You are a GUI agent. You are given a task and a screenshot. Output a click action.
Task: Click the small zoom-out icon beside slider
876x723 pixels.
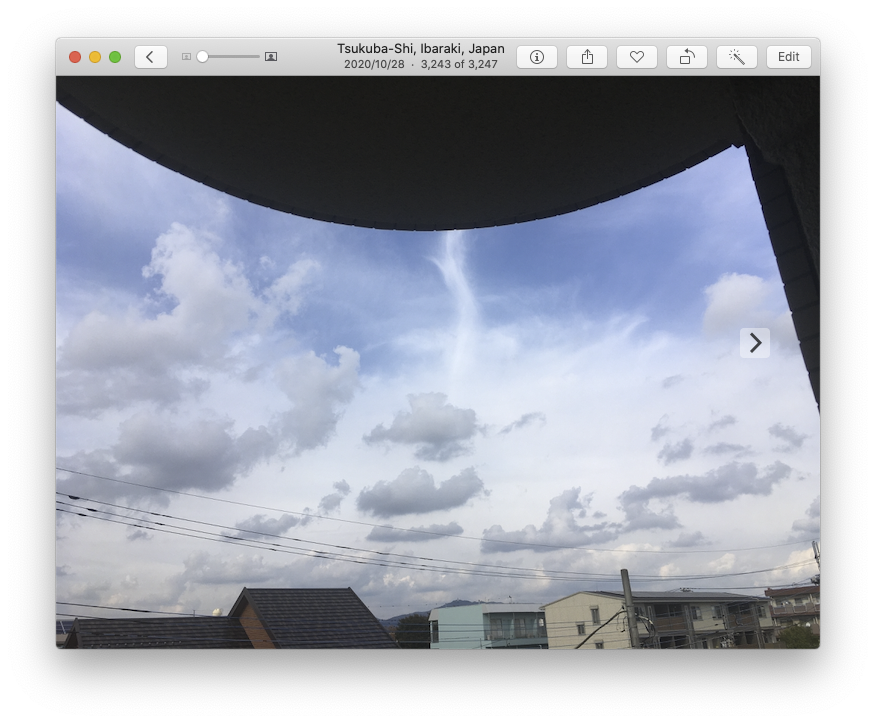(x=186, y=57)
